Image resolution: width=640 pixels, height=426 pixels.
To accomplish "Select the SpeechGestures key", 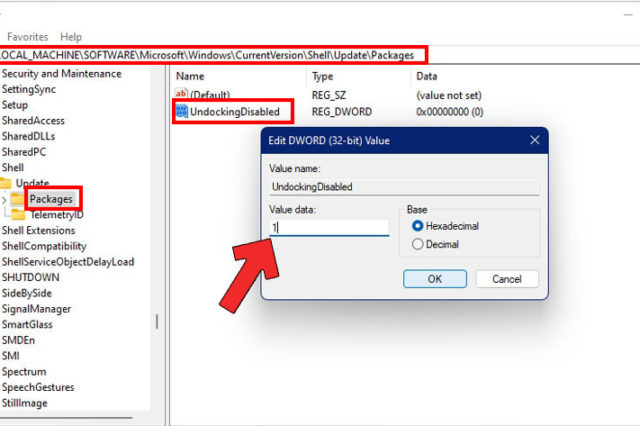I will click(38, 387).
